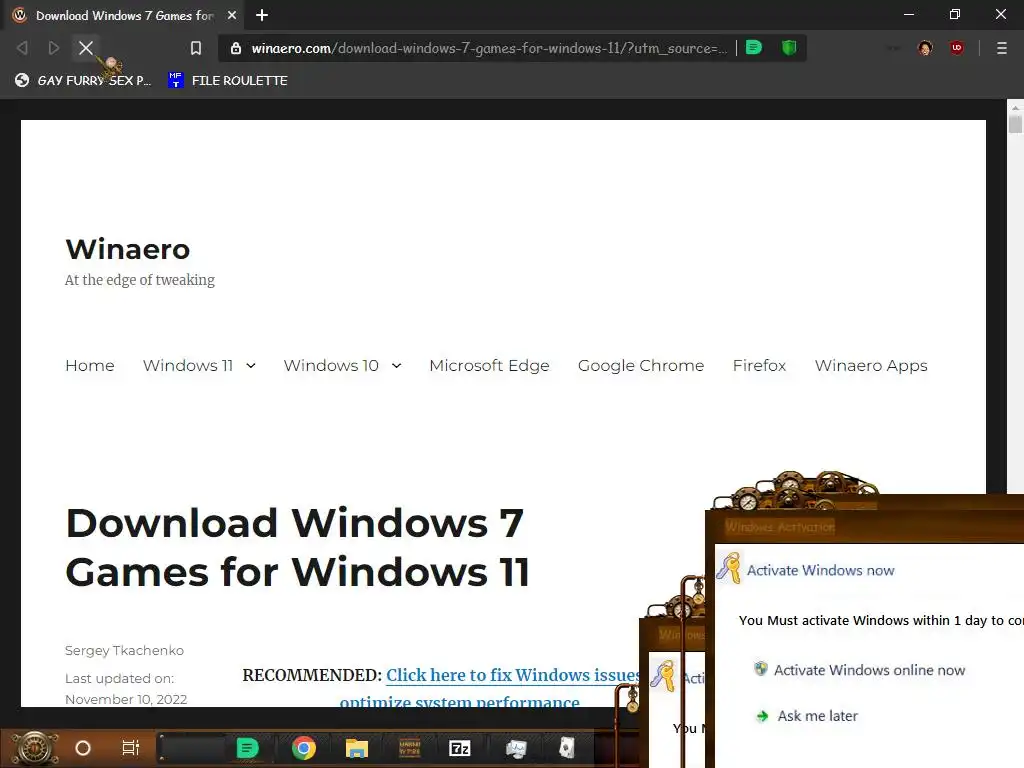Open a new tab with the plus button
The width and height of the screenshot is (1024, 768).
262,15
